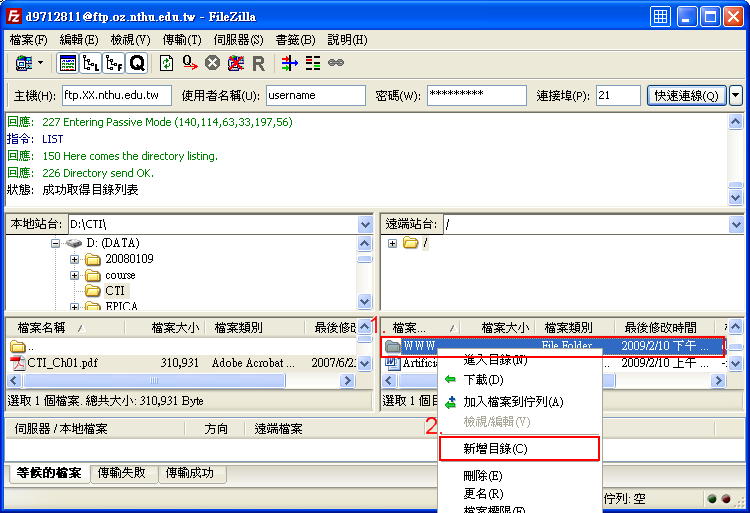The image size is (750, 513).
Task: Switch to the 傳輸失敗 tab
Action: click(x=126, y=473)
